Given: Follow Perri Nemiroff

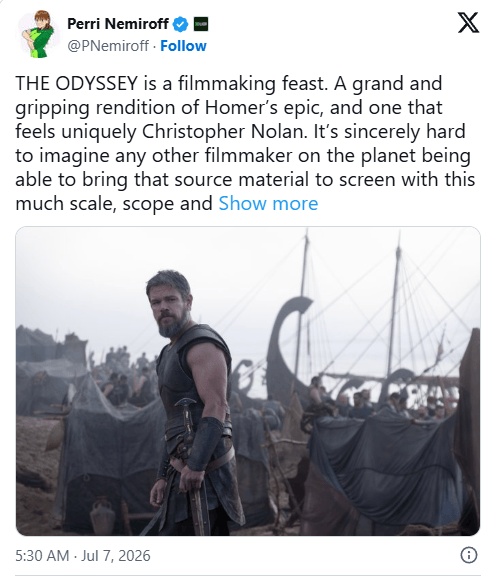Looking at the screenshot, I should (183, 46).
